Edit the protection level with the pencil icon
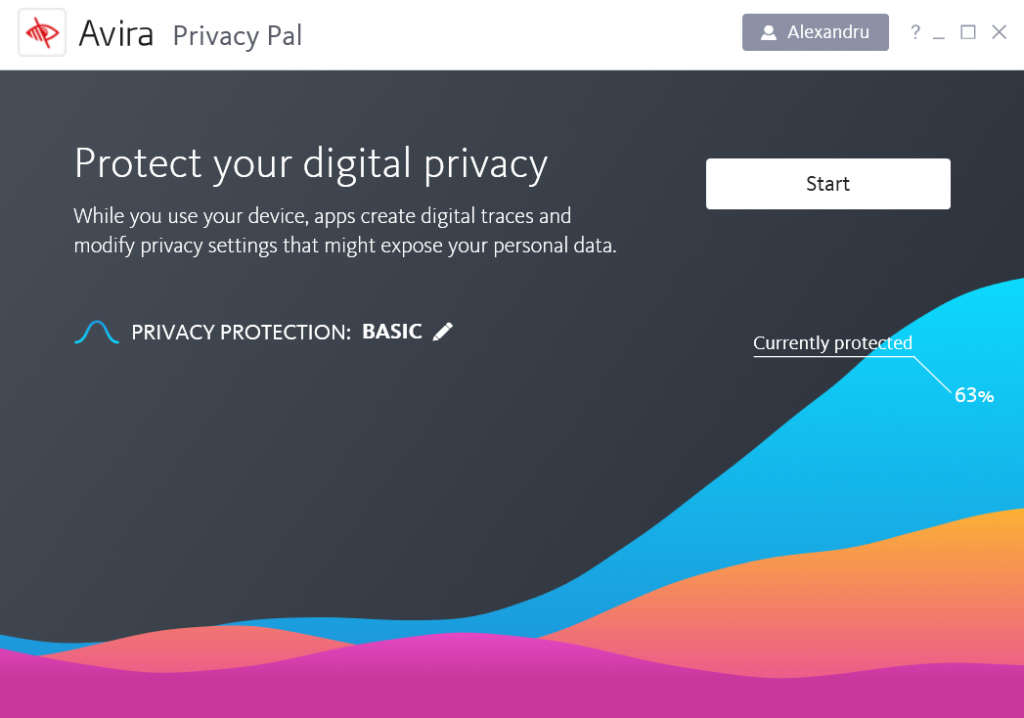 (x=443, y=332)
